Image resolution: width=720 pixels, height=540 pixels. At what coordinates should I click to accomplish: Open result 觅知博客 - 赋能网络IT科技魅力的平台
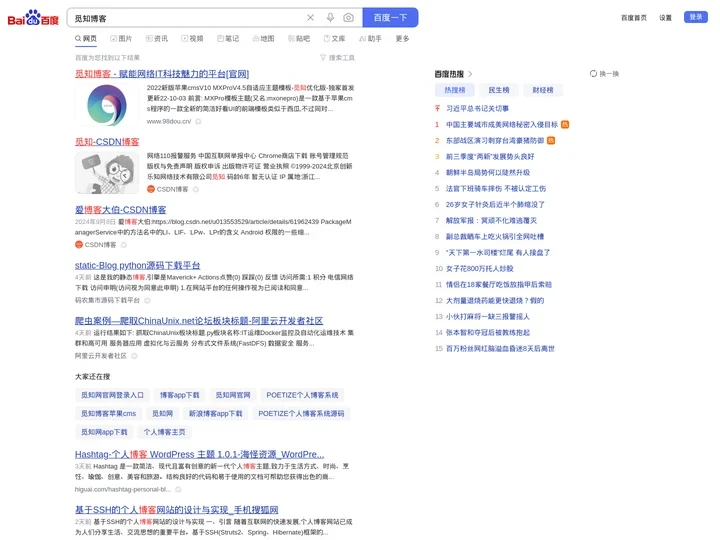162,74
